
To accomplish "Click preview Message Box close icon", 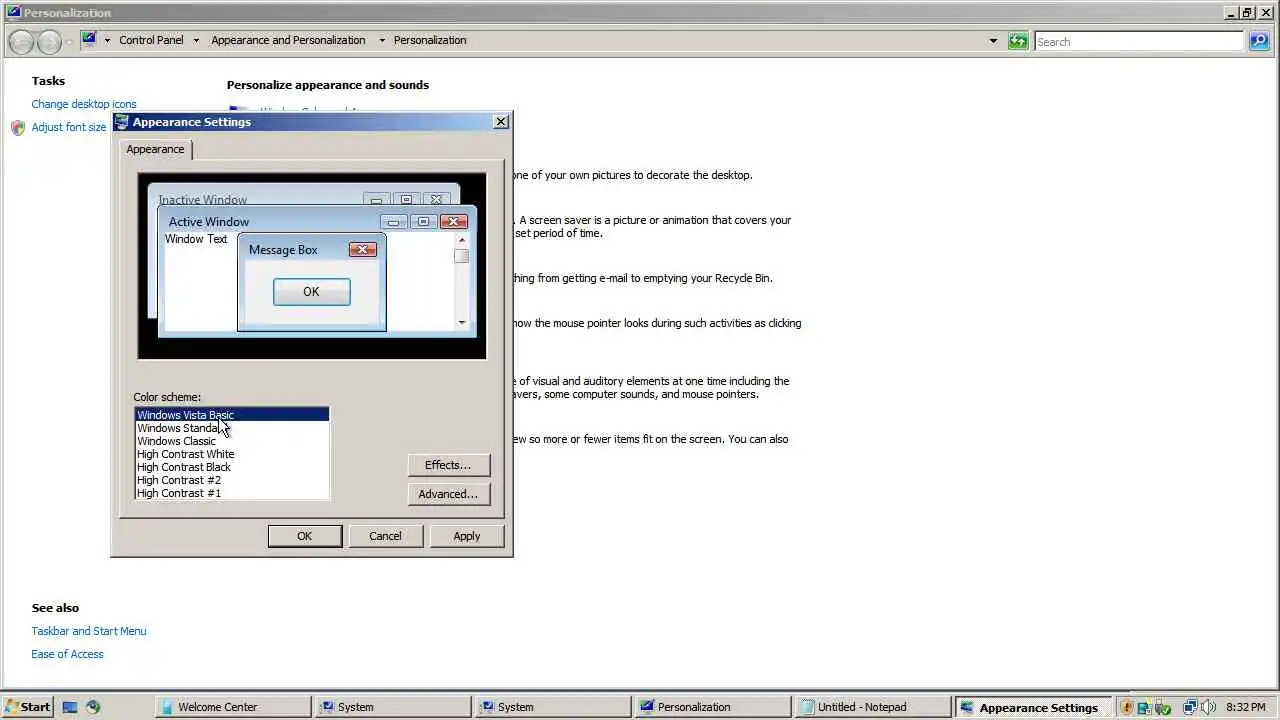I will click(363, 249).
